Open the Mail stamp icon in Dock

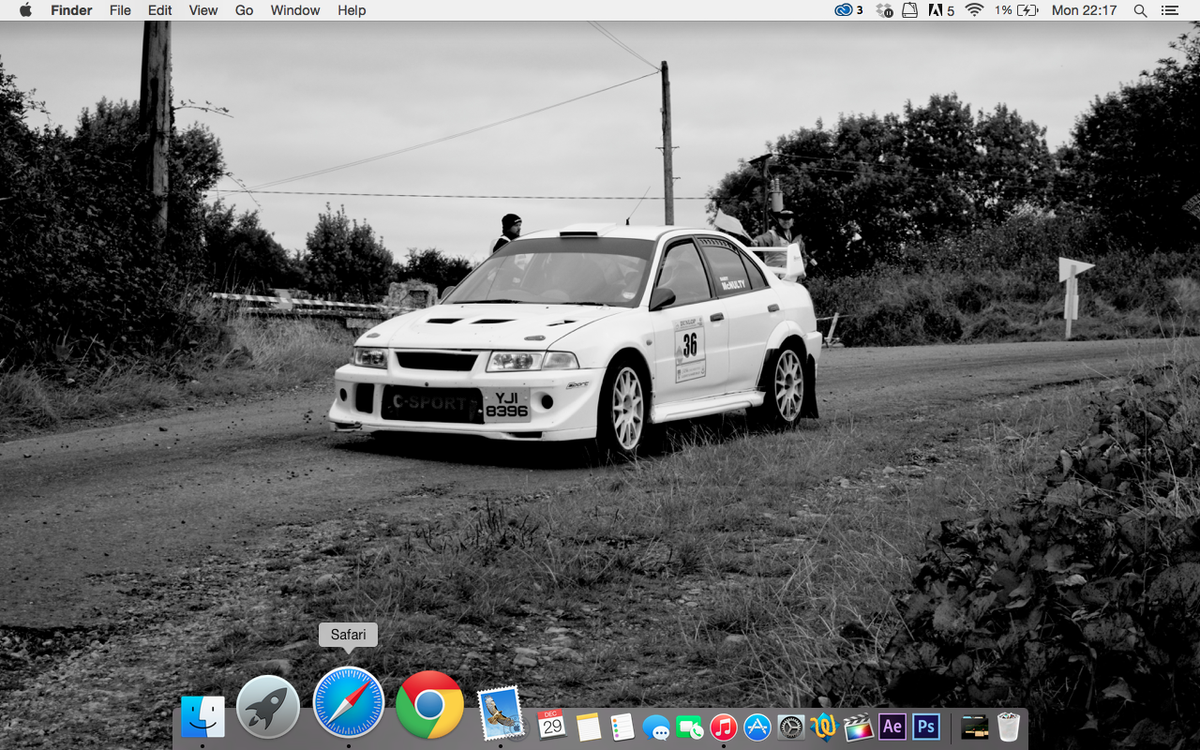tap(500, 714)
